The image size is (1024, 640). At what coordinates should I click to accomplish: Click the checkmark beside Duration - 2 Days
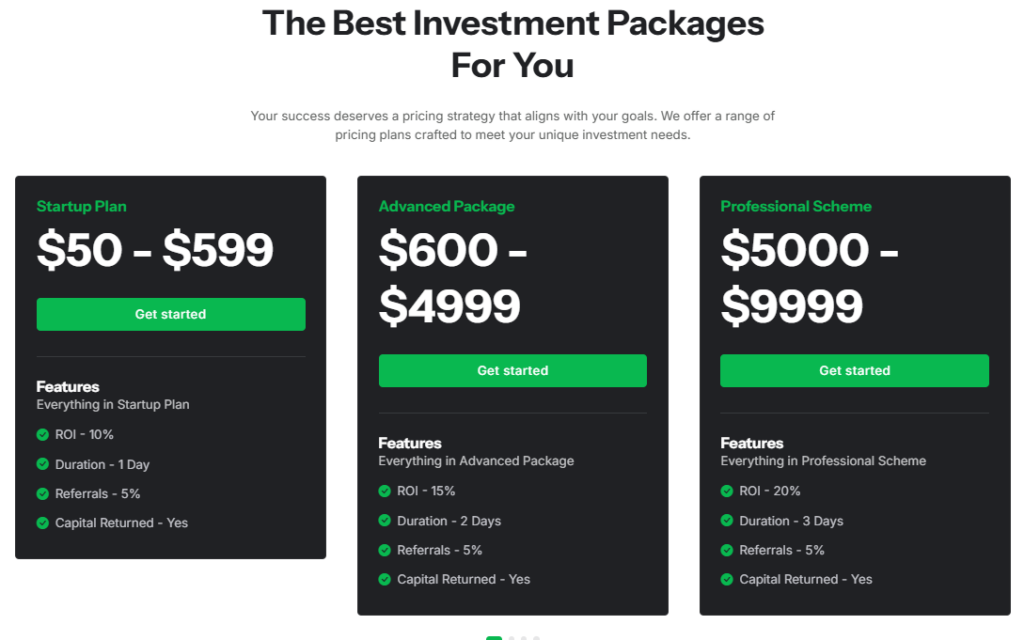point(385,521)
